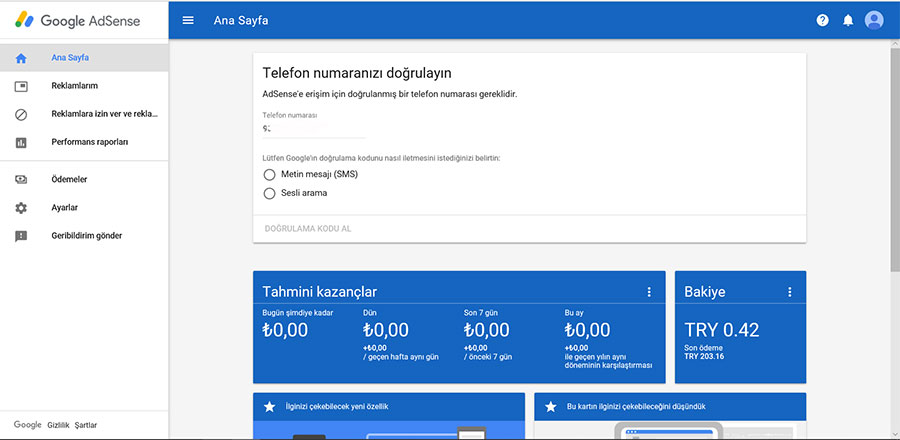Click the Son ödeme label

703,348
